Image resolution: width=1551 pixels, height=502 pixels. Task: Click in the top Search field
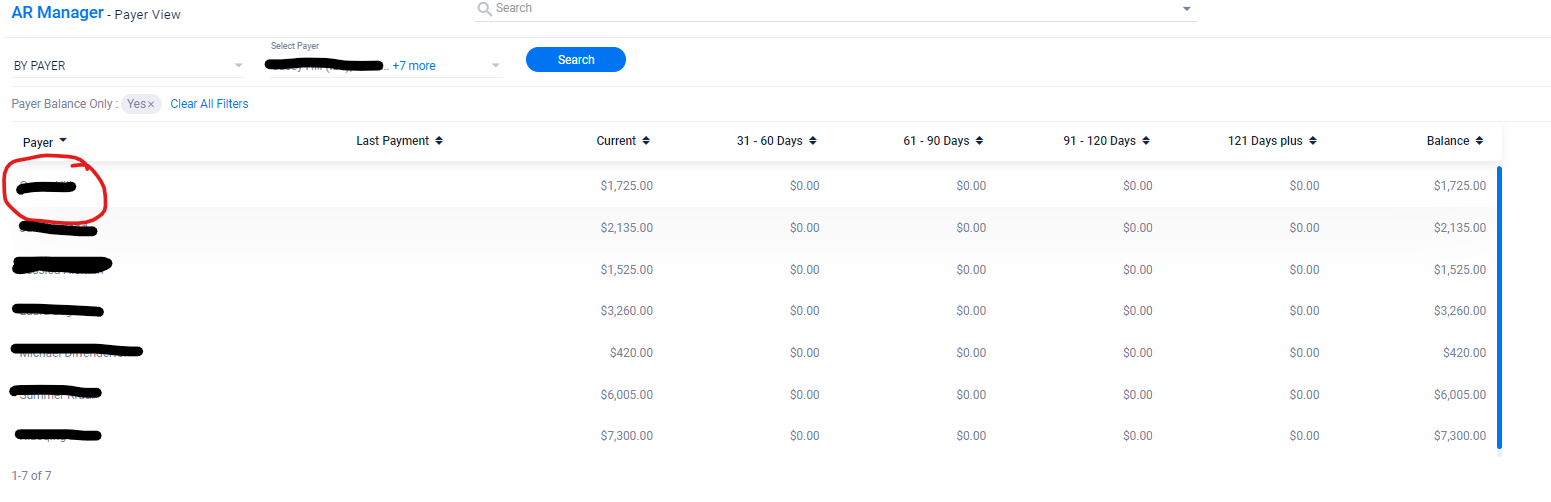click(x=830, y=9)
